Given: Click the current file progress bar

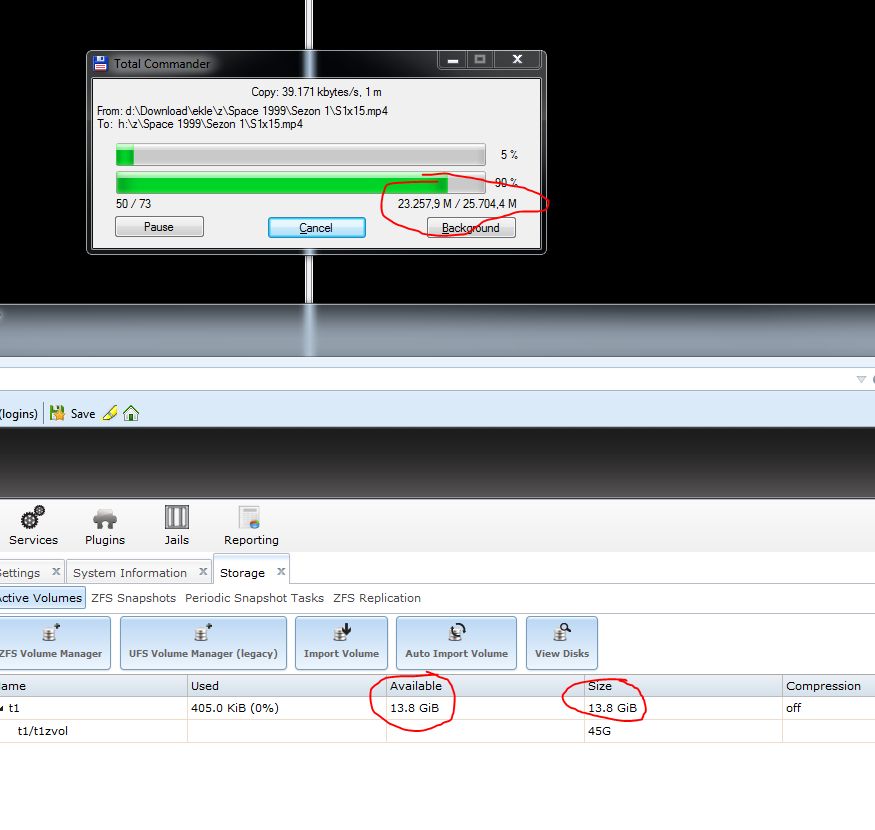Looking at the screenshot, I should [300, 155].
